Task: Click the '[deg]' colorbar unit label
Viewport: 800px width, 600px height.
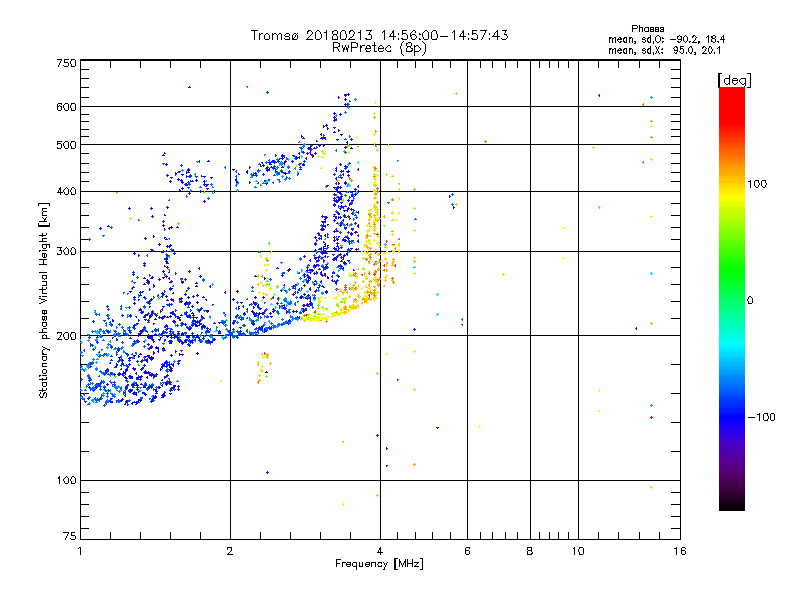Action: (x=734, y=80)
